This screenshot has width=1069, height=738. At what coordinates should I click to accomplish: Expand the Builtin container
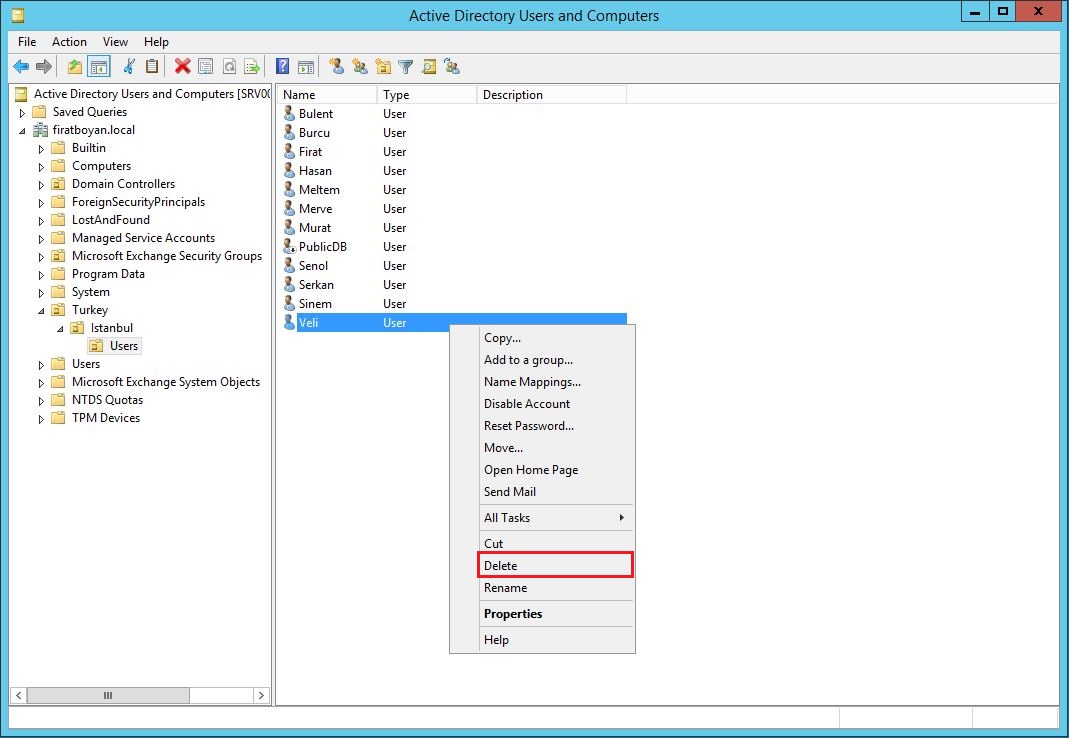(41, 149)
